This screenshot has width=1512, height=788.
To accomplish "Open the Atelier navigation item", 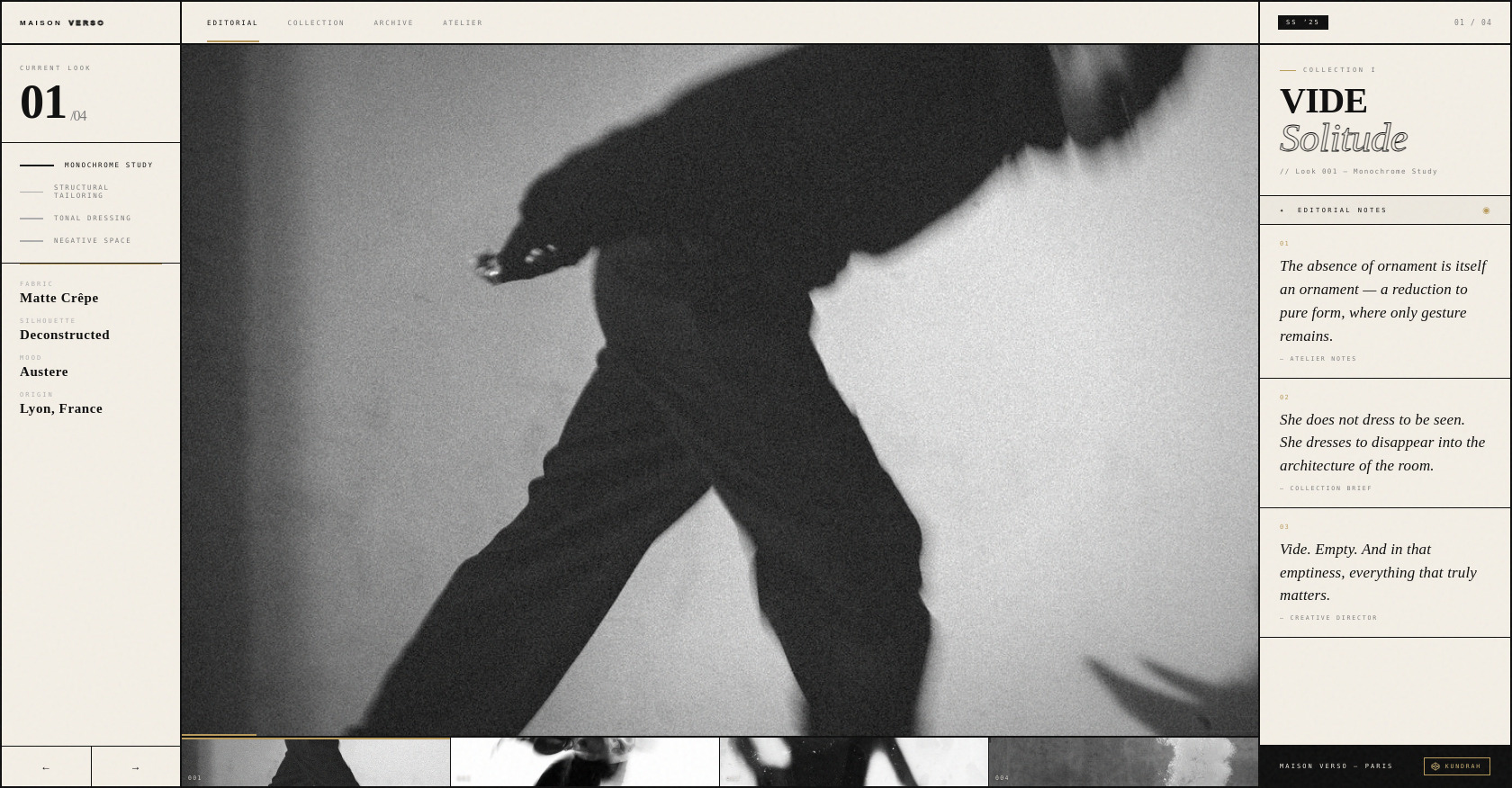I will click(463, 23).
